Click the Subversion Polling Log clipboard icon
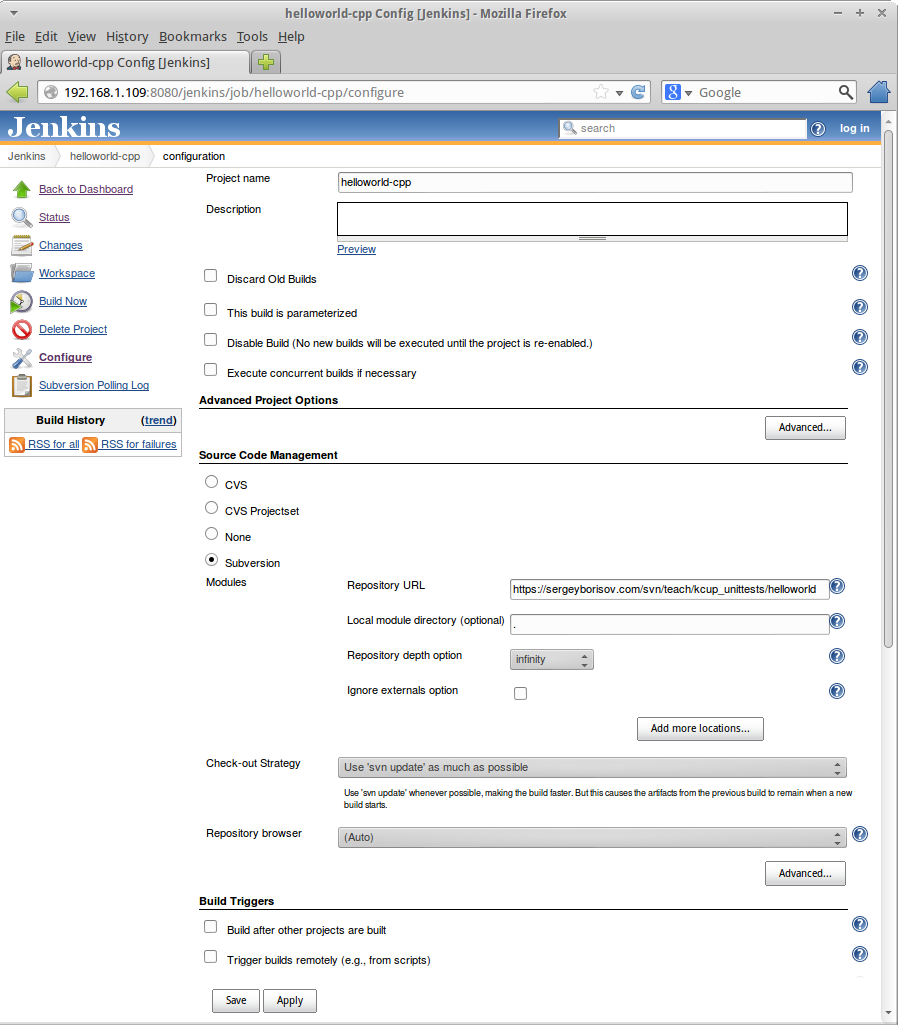The width and height of the screenshot is (898, 1025). point(22,386)
